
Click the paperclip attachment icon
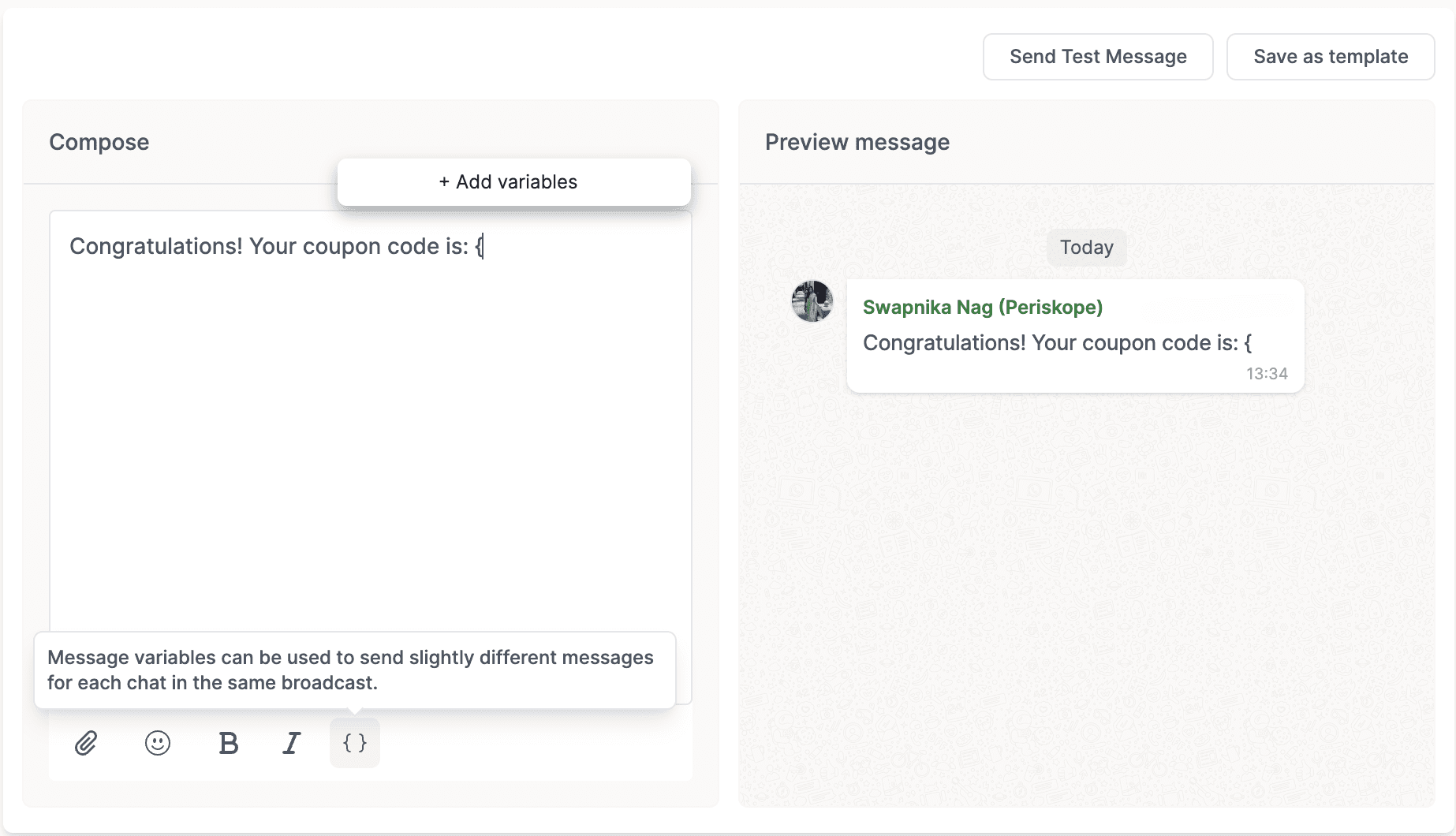click(x=86, y=743)
